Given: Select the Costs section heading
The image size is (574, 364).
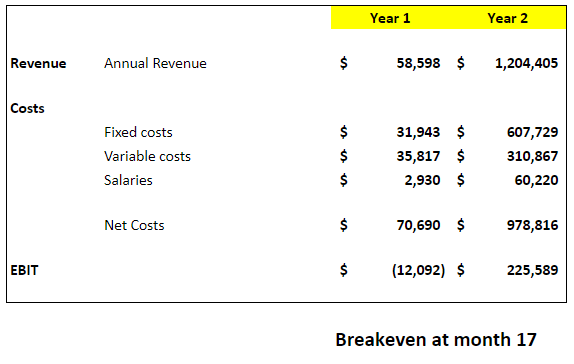Looking at the screenshot, I should click(27, 108).
